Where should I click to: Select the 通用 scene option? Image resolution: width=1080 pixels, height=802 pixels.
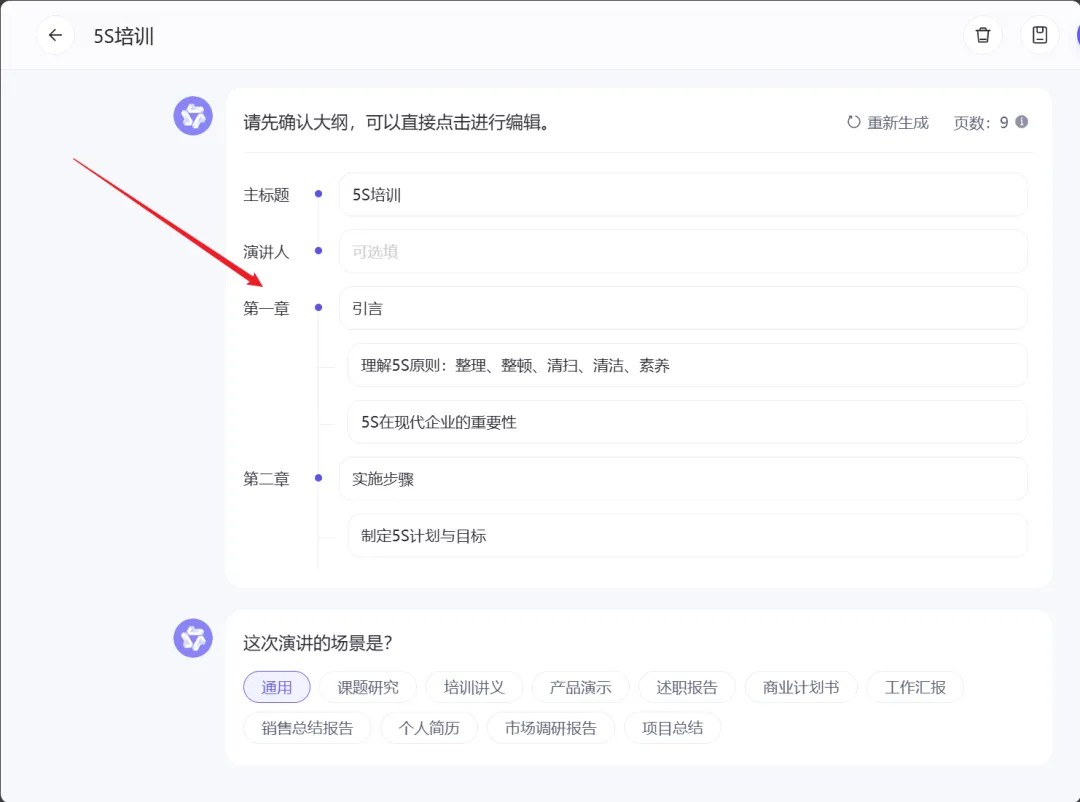tap(277, 687)
